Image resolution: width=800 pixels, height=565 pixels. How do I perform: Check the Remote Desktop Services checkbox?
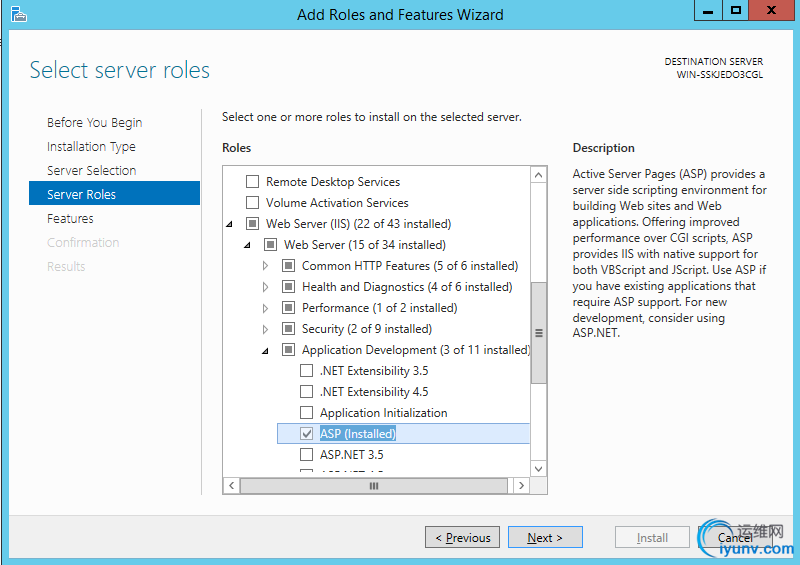(252, 182)
